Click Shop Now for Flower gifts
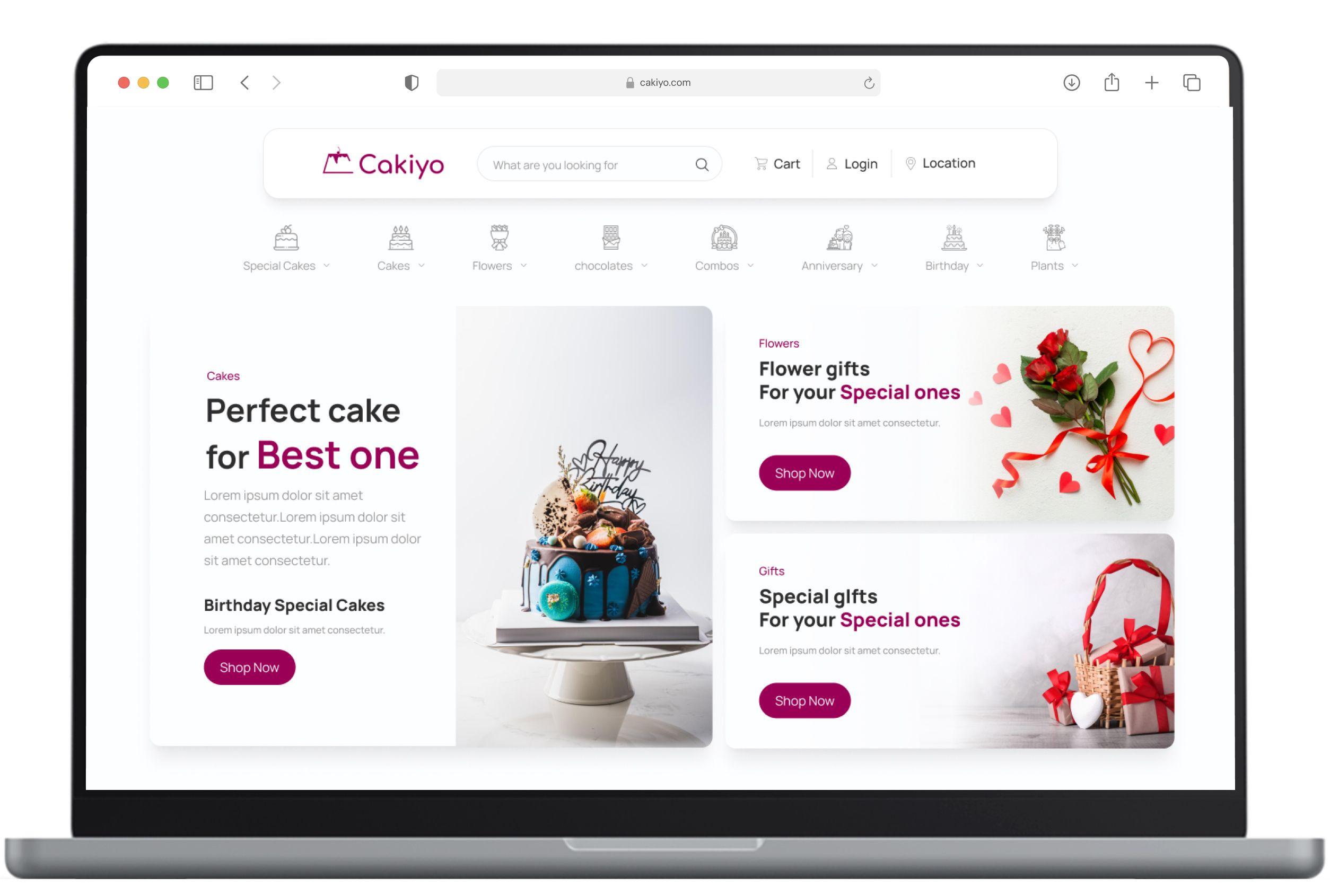The image size is (1330, 896). 804,472
